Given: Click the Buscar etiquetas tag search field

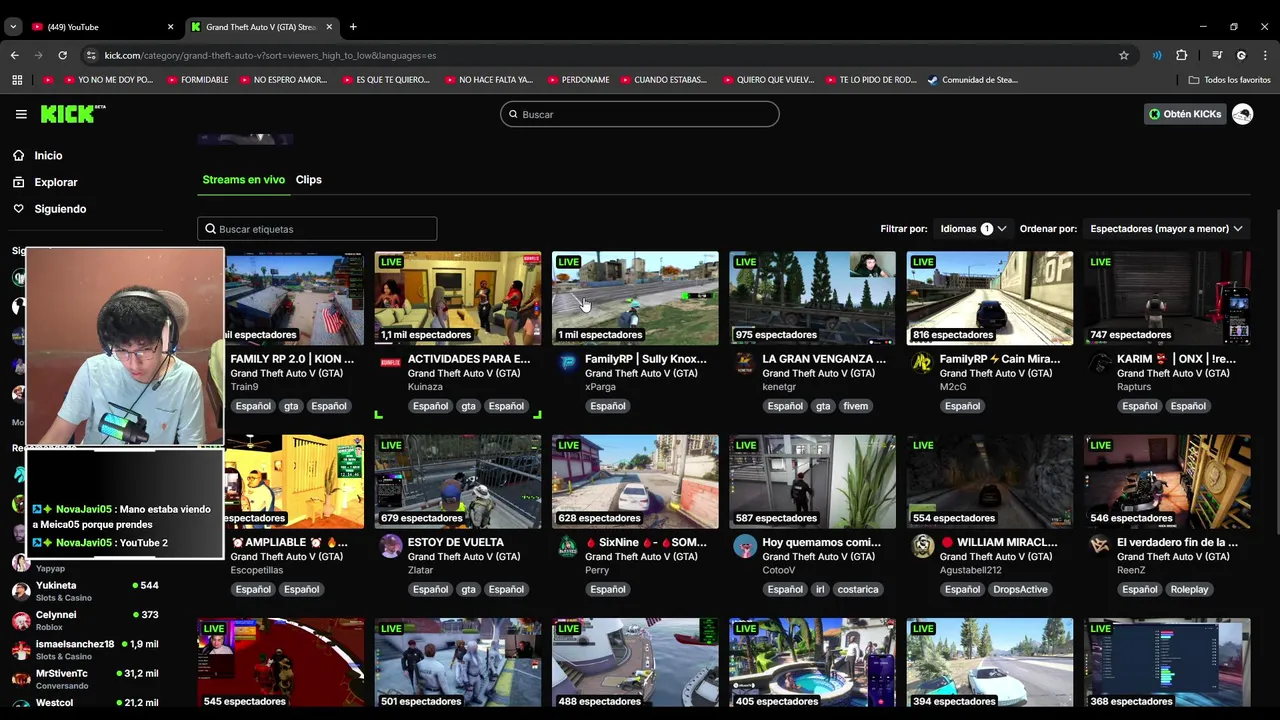Looking at the screenshot, I should click(317, 229).
